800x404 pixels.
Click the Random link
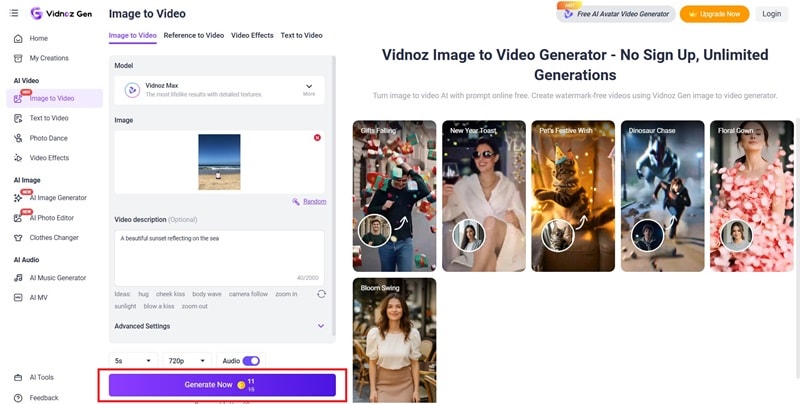[315, 201]
